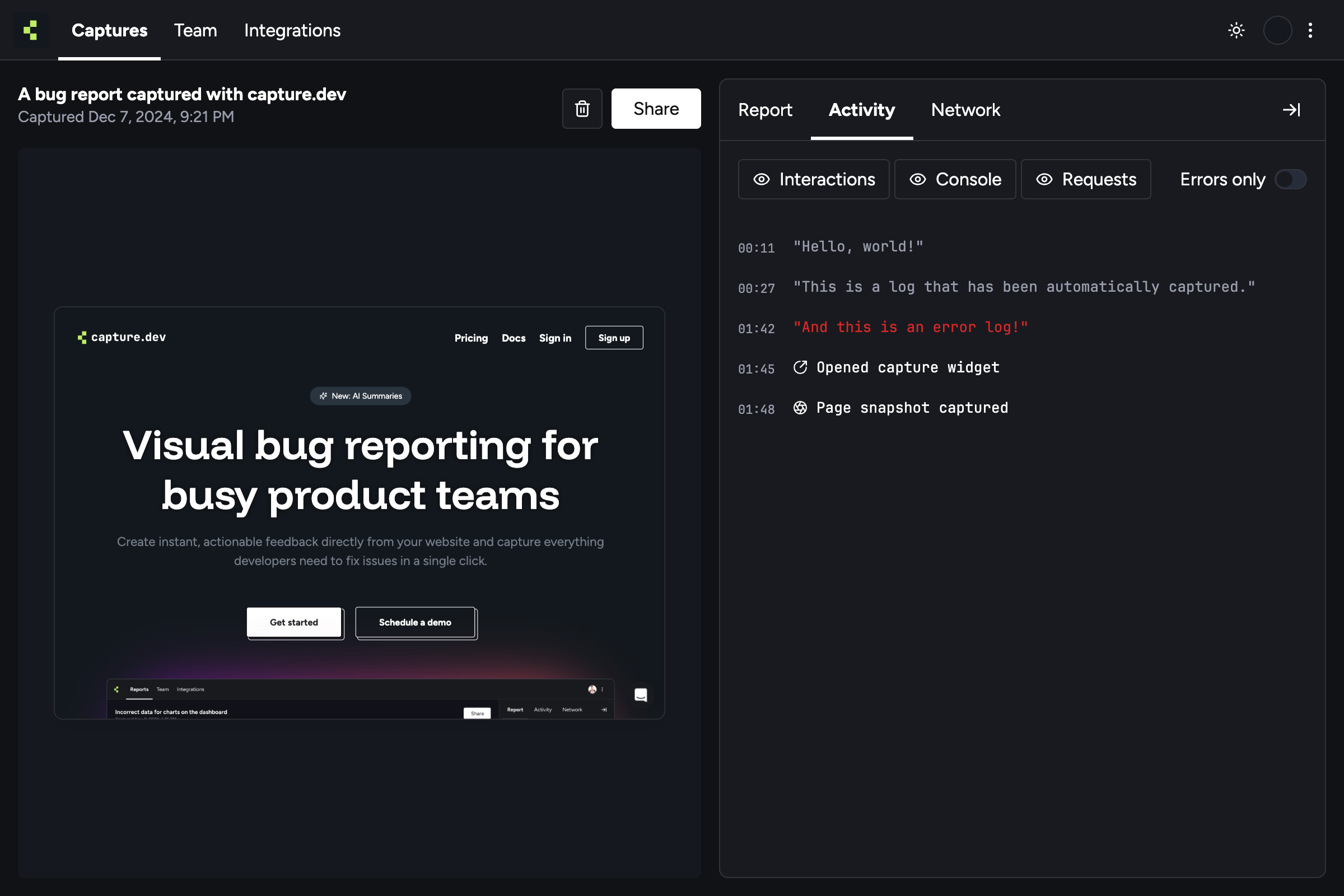Toggle Interactions visibility filter
This screenshot has width=1344, height=896.
pyautogui.click(x=814, y=179)
